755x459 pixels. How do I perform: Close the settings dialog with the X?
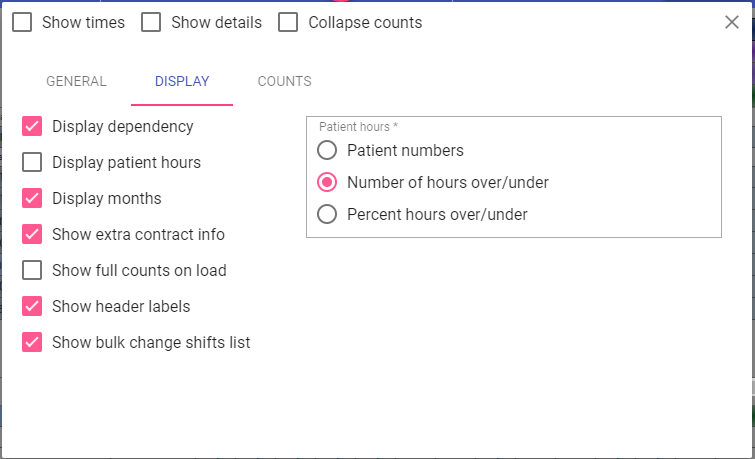[732, 22]
